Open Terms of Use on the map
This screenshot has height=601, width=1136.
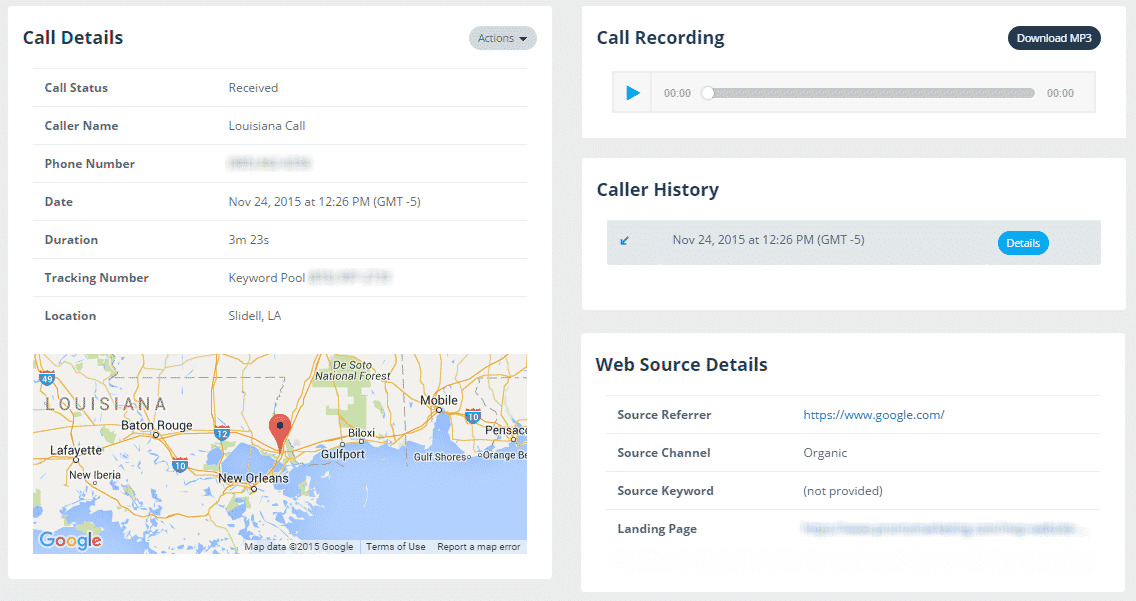[395, 547]
